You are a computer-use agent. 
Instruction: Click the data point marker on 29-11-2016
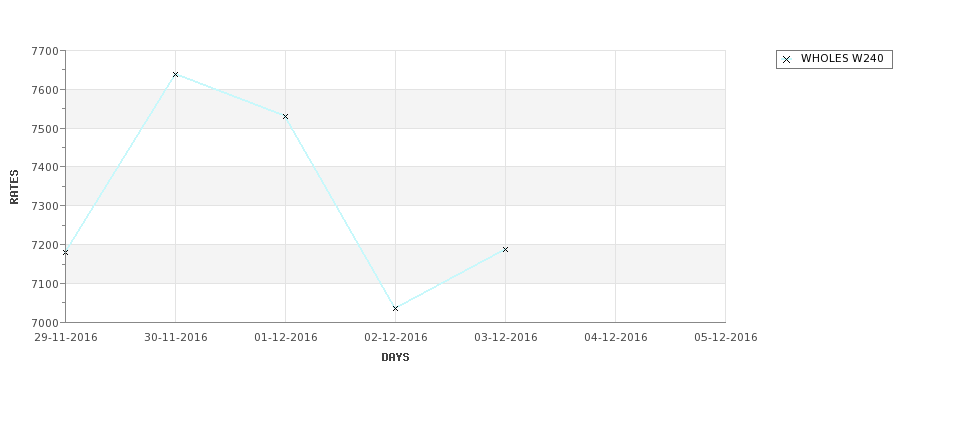click(65, 252)
